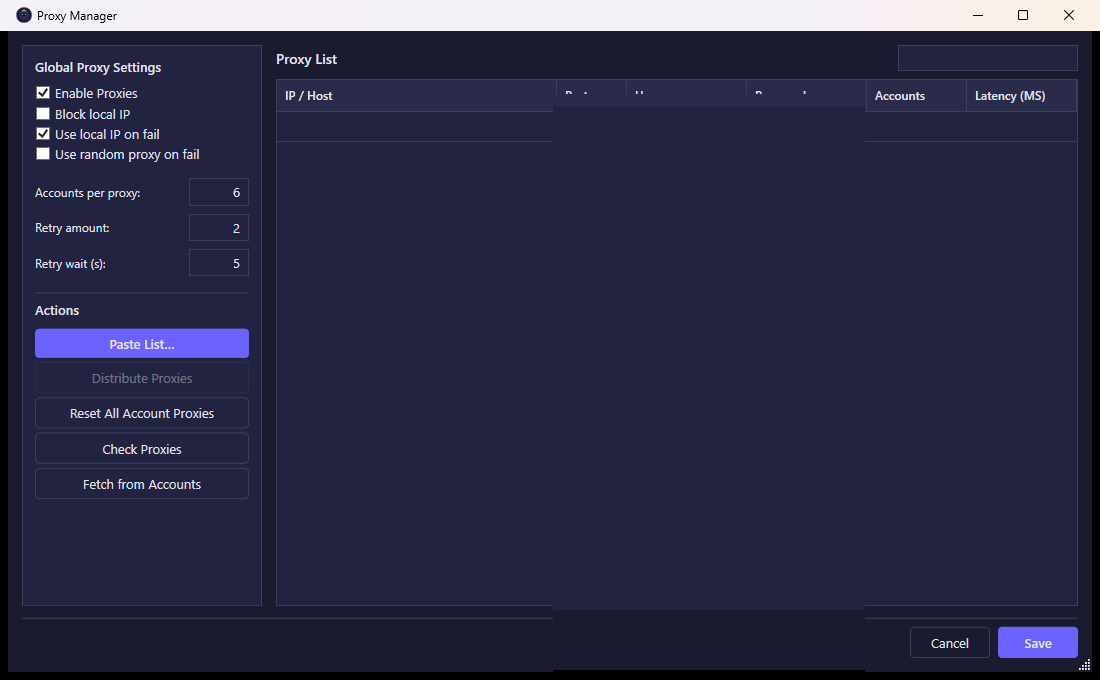This screenshot has height=680, width=1100.
Task: Fetch proxies from Accounts
Action: click(142, 484)
